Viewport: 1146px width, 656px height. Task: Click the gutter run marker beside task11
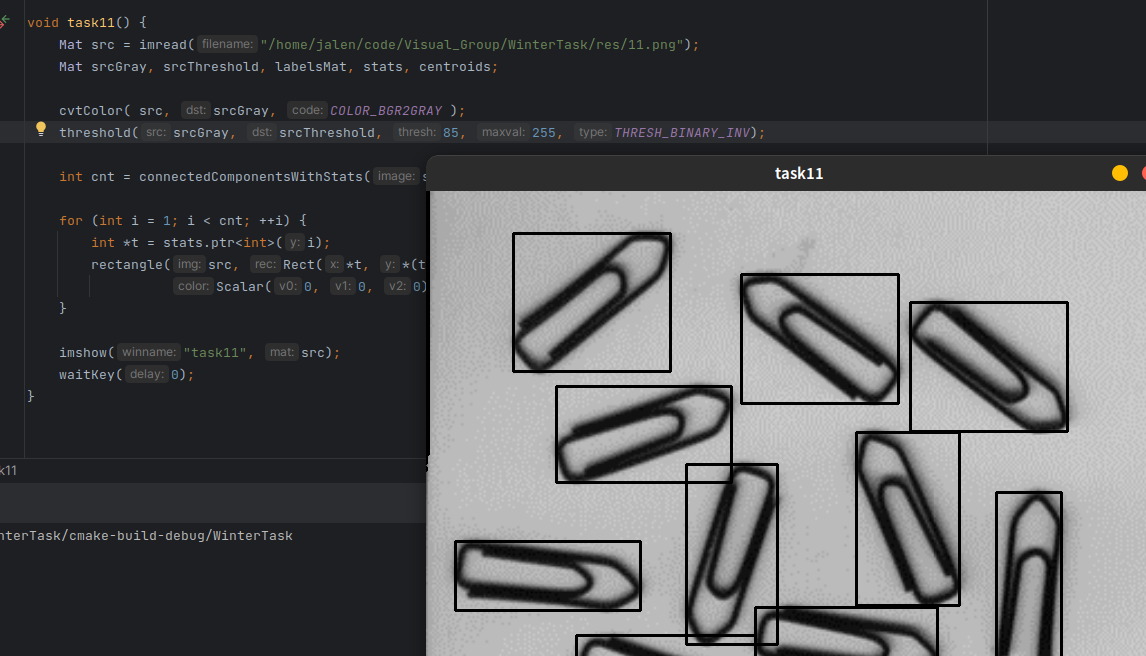[x=4, y=23]
